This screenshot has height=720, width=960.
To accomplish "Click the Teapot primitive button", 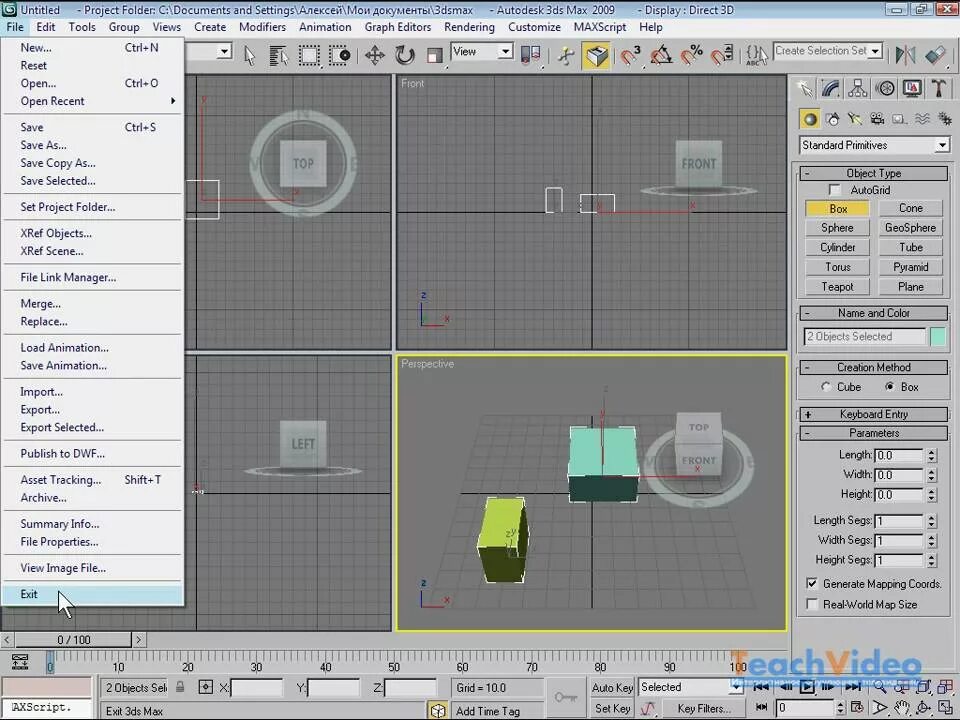I will pos(837,287).
